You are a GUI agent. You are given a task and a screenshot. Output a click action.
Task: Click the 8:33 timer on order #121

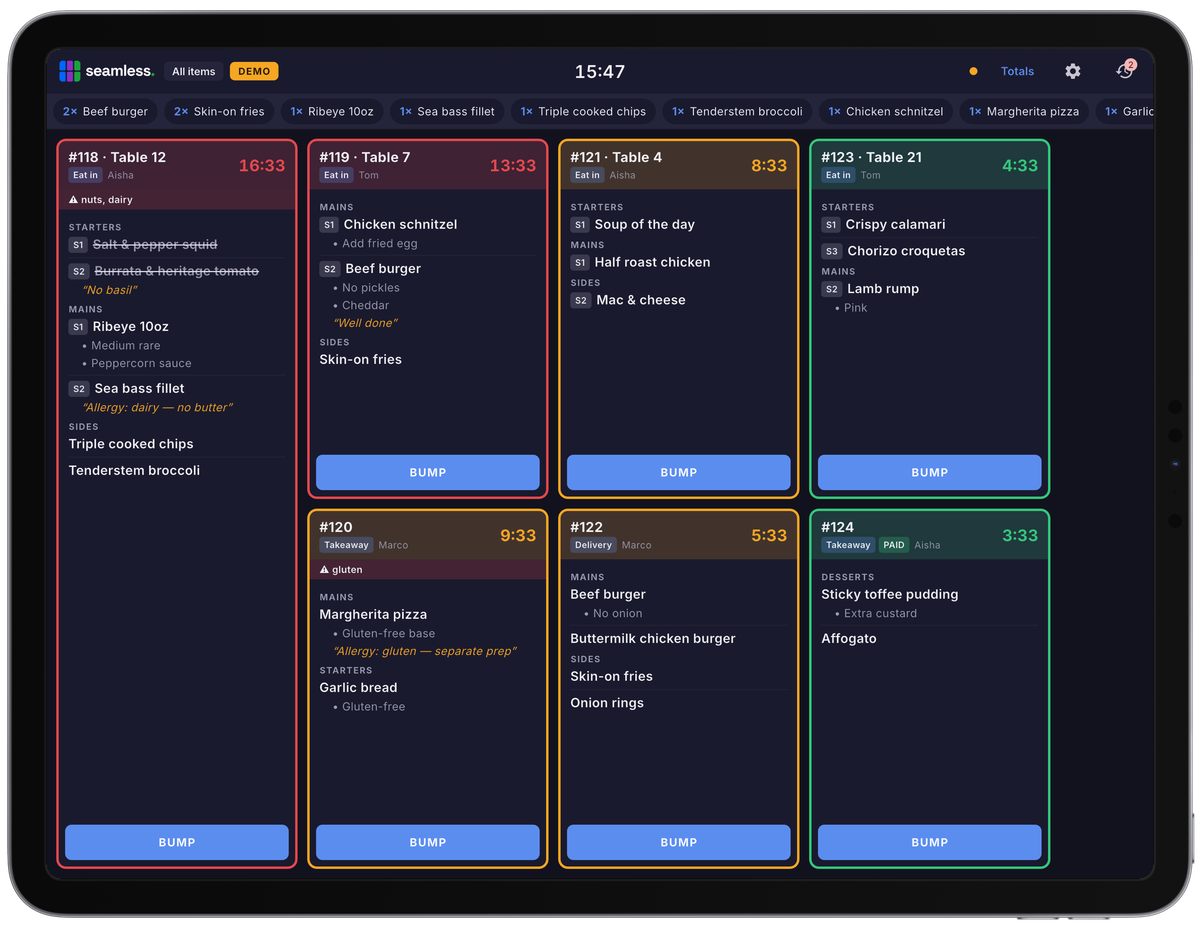tap(769, 166)
